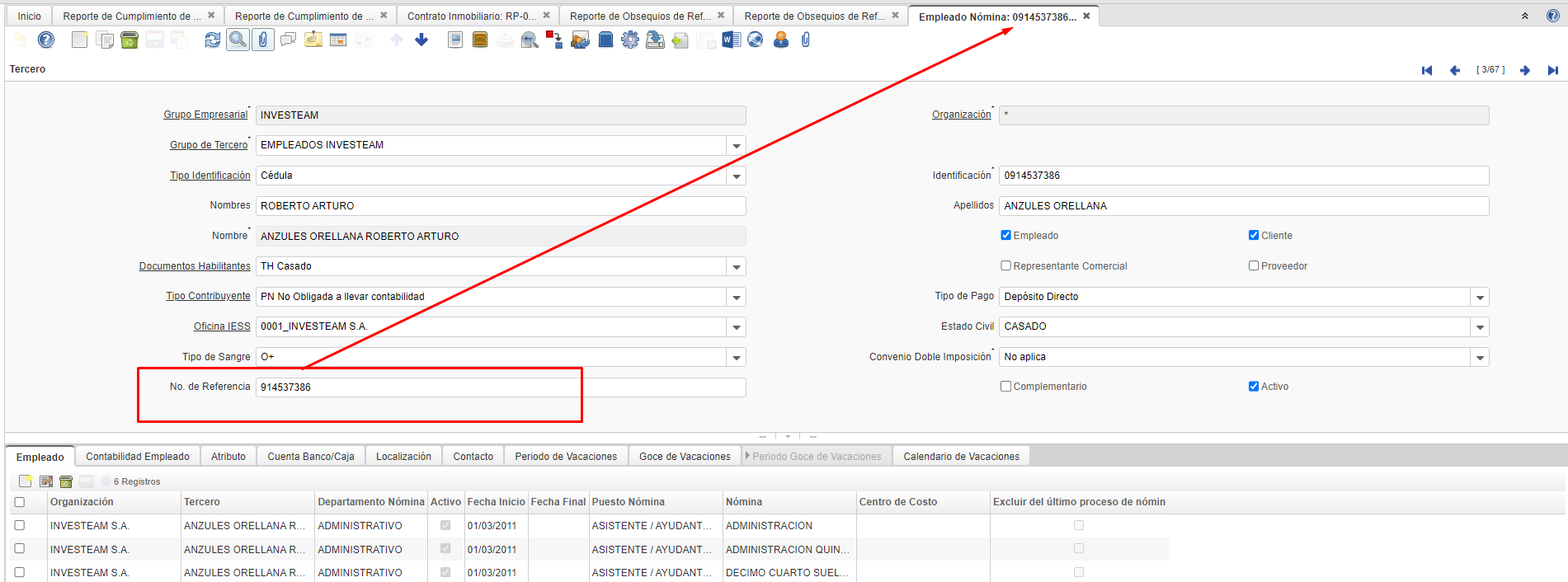Screen dimensions: 1568x582
Task: Uncheck the Cliente checkbox
Action: click(x=1254, y=236)
